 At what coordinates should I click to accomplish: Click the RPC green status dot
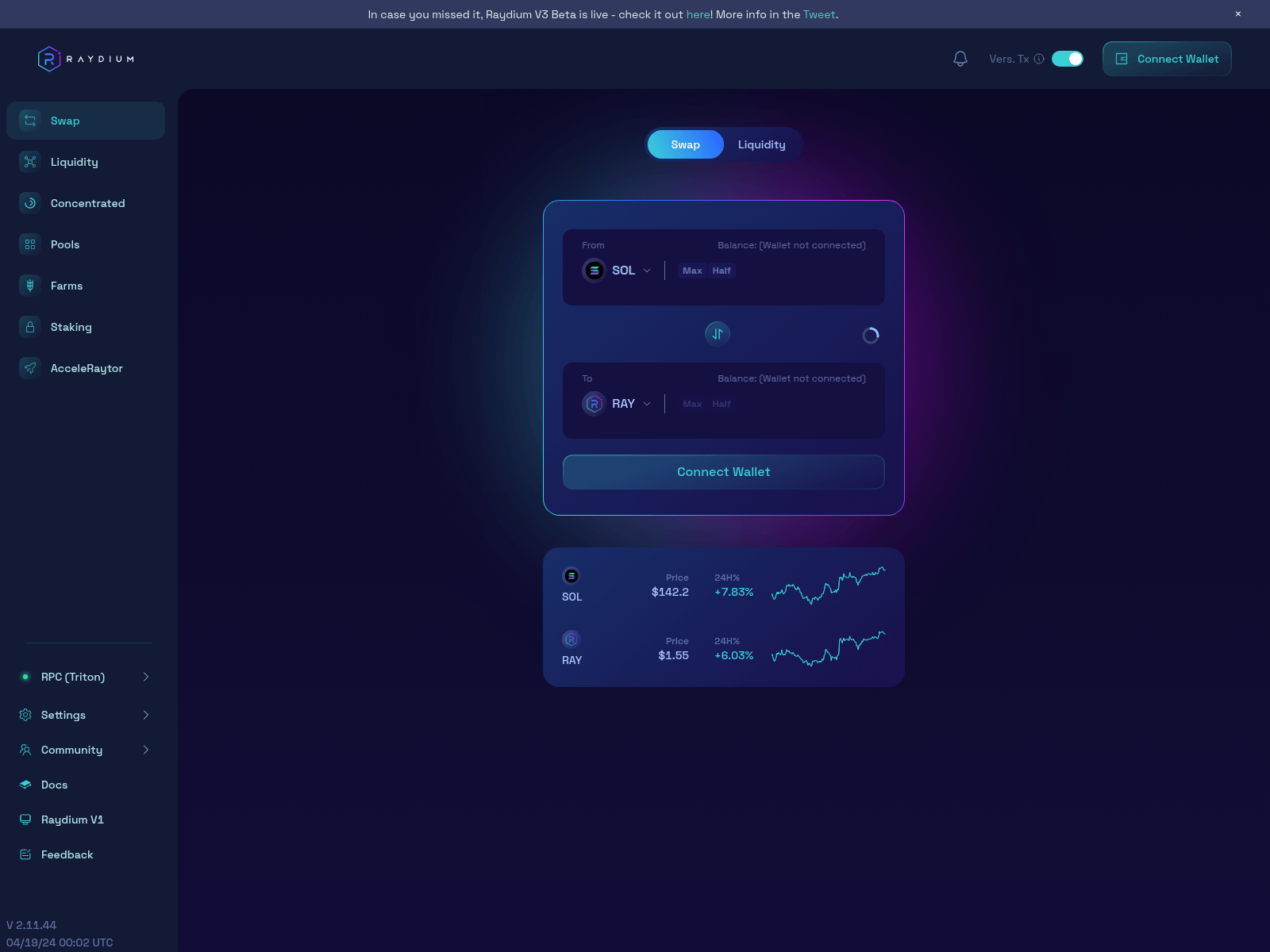click(x=25, y=677)
